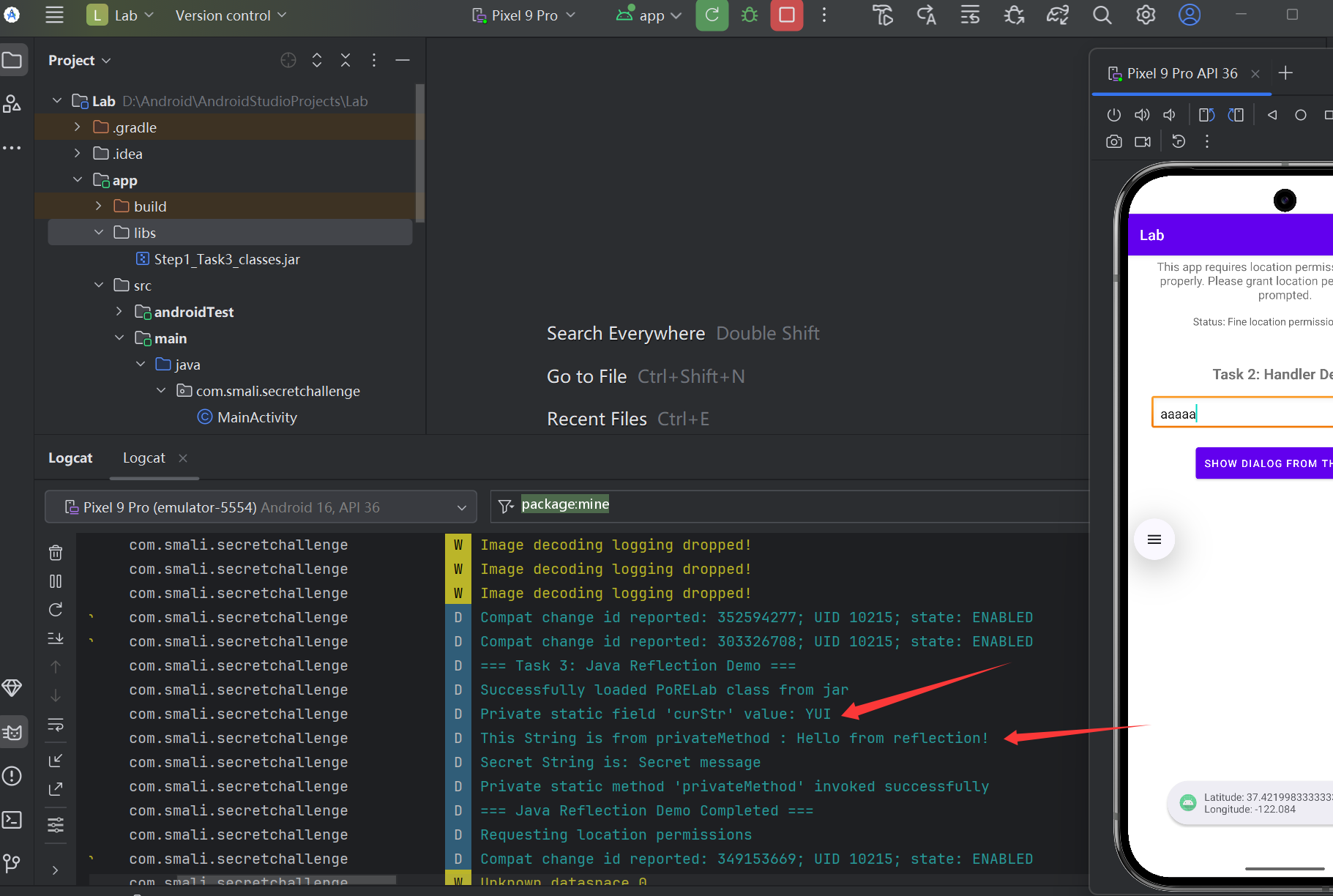
Task: Open the Version control menu
Action: tap(231, 15)
